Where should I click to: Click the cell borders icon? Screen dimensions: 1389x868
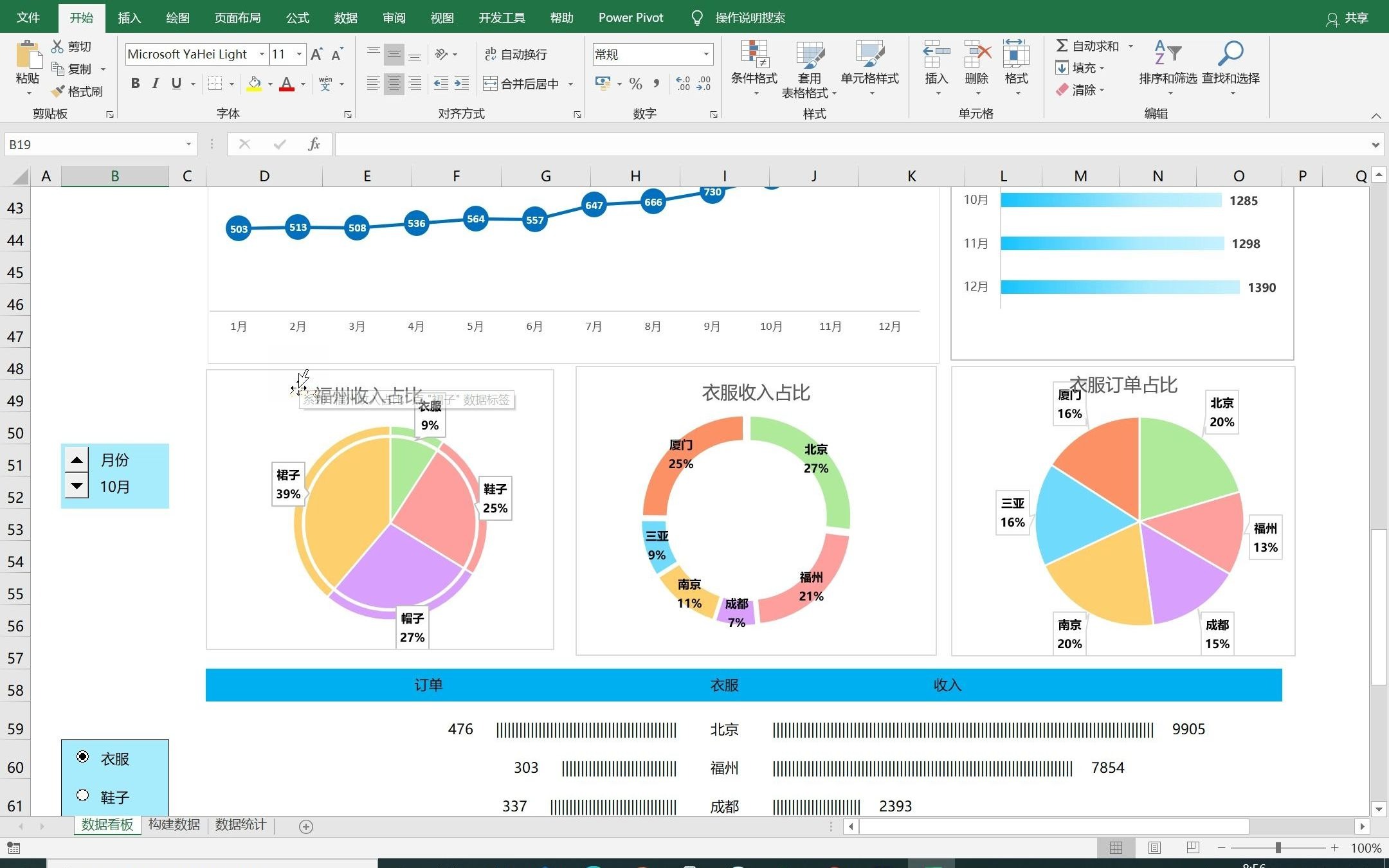point(215,84)
